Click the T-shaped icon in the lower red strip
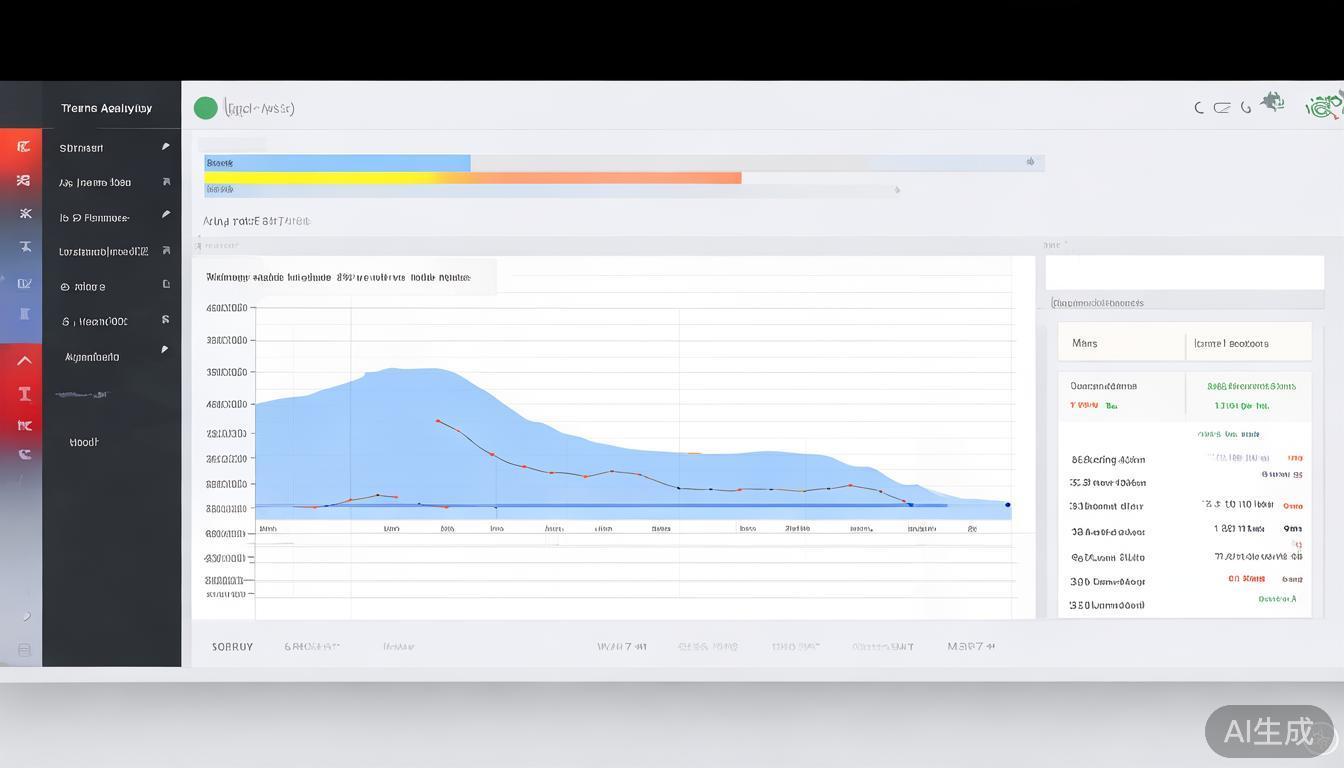The width and height of the screenshot is (1344, 768). [24, 394]
